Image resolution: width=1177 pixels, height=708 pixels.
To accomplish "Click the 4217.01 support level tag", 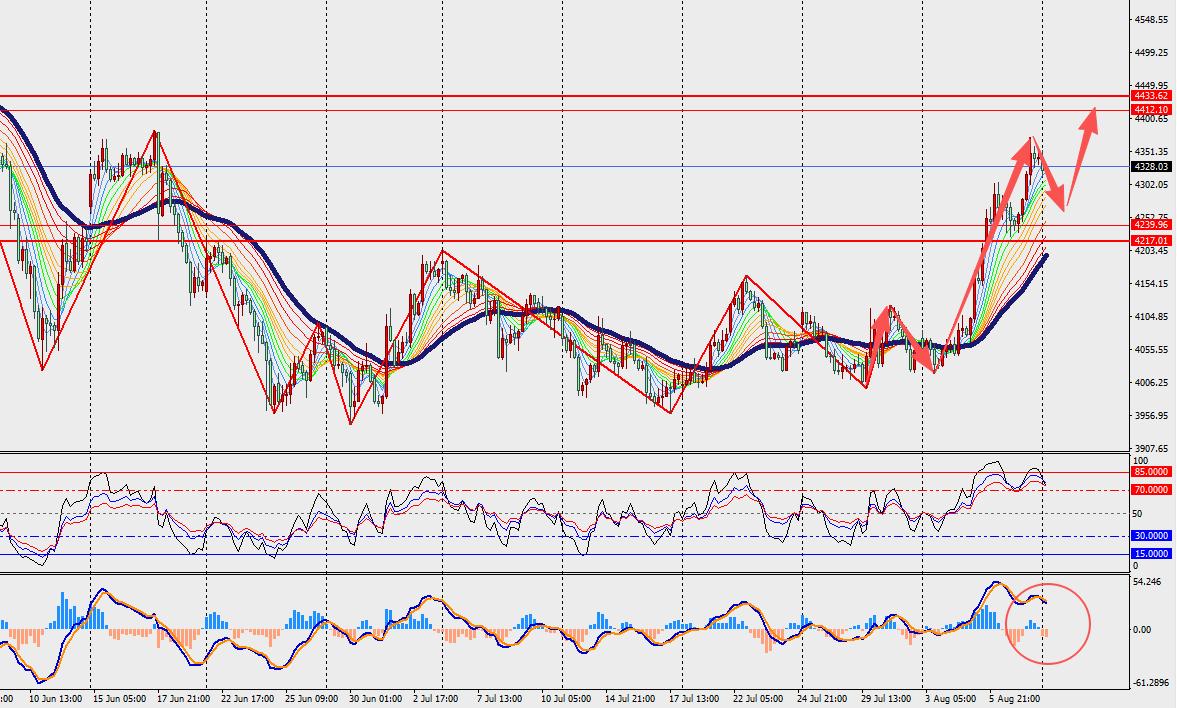I will [x=1151, y=241].
